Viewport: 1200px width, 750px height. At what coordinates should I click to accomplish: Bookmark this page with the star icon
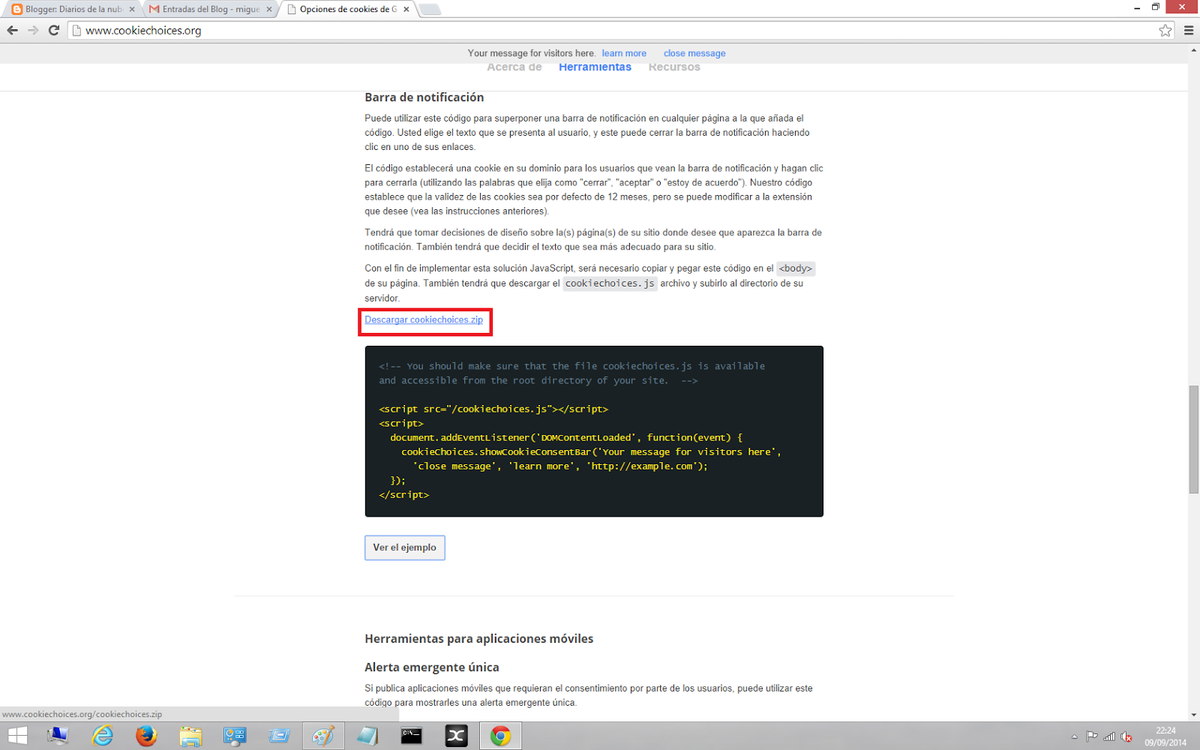pyautogui.click(x=1165, y=30)
